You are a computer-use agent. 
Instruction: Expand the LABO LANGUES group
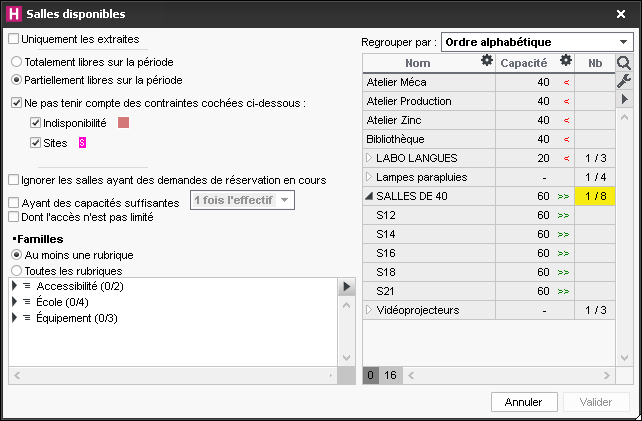[368, 158]
